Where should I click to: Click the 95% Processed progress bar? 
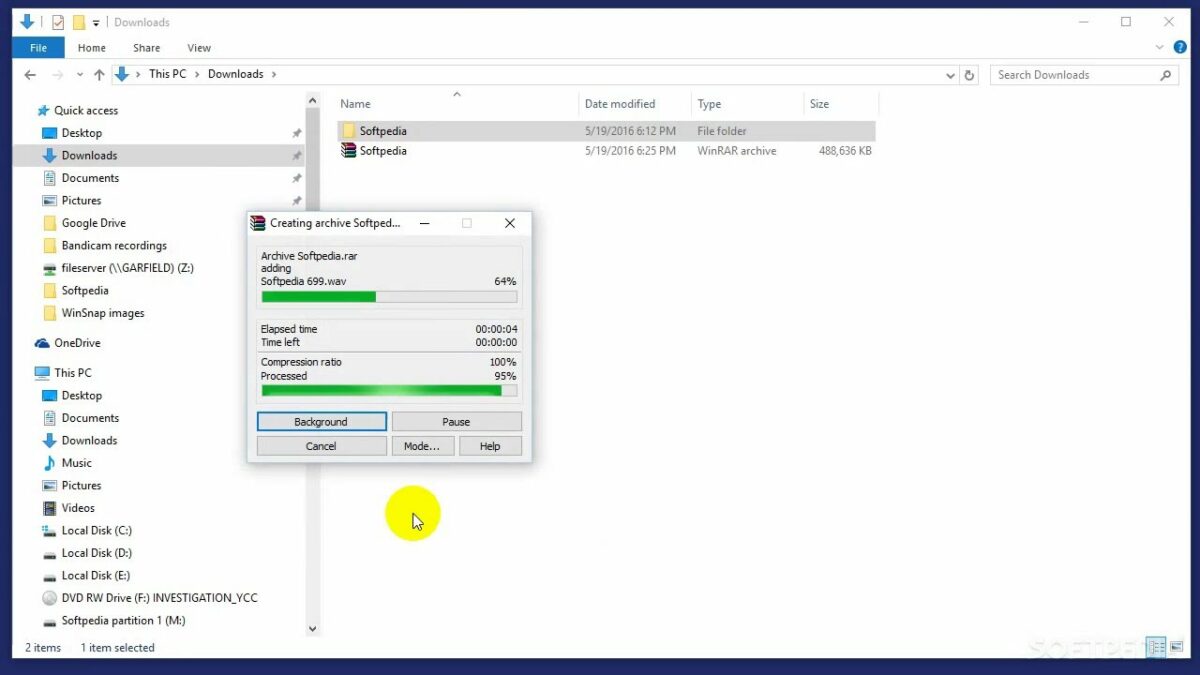pos(389,391)
